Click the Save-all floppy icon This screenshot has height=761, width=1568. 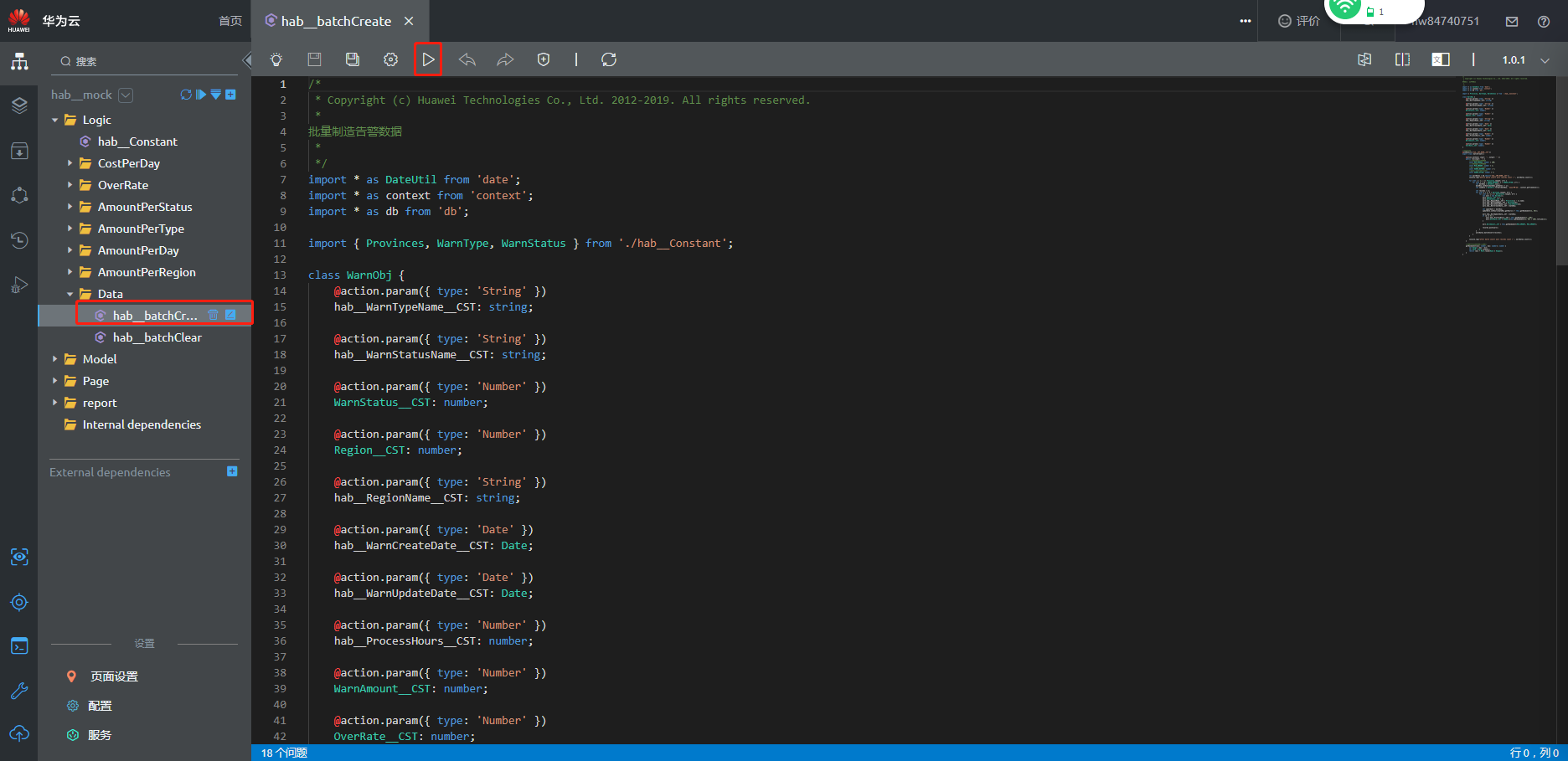(353, 59)
